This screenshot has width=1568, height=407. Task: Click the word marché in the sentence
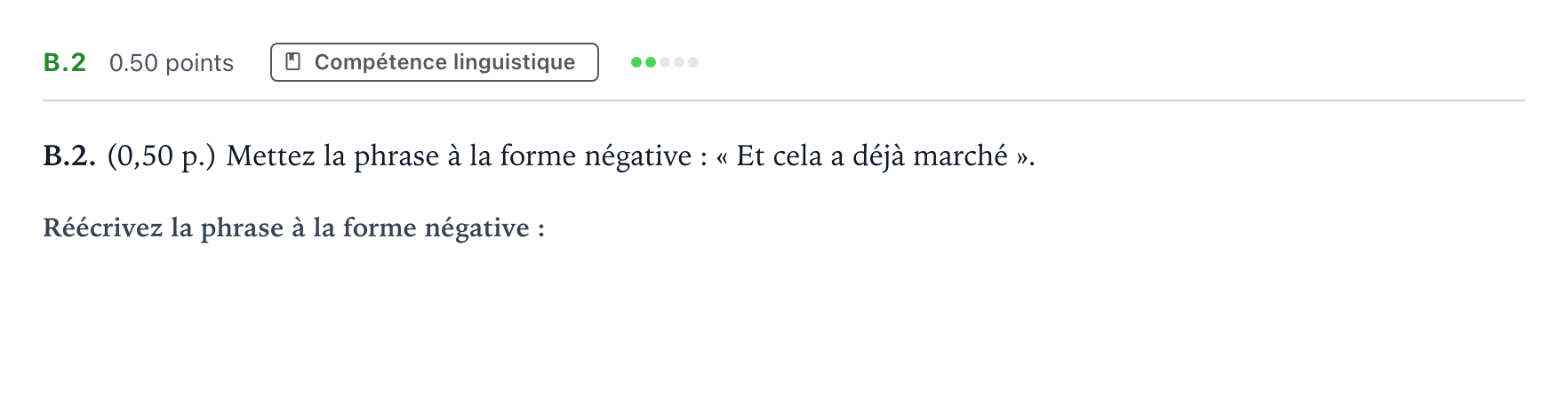[960, 156]
